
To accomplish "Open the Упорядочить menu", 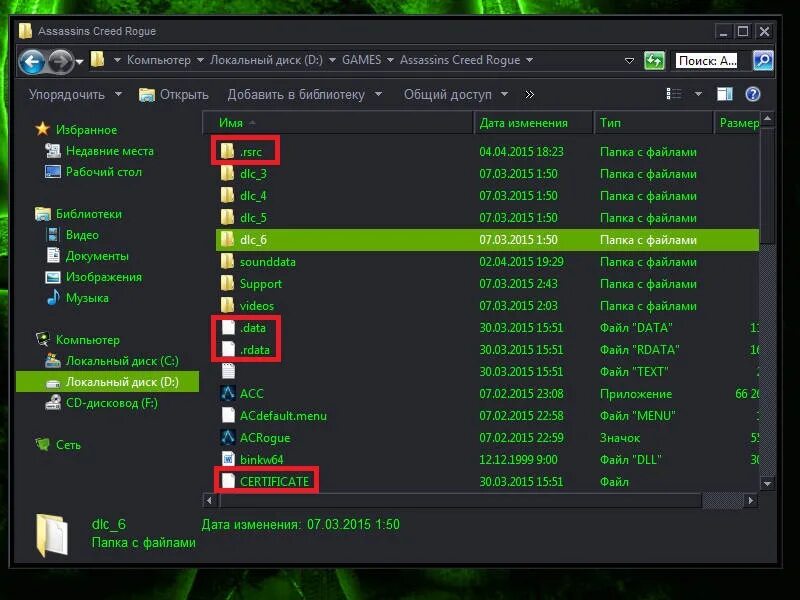I will [x=75, y=94].
